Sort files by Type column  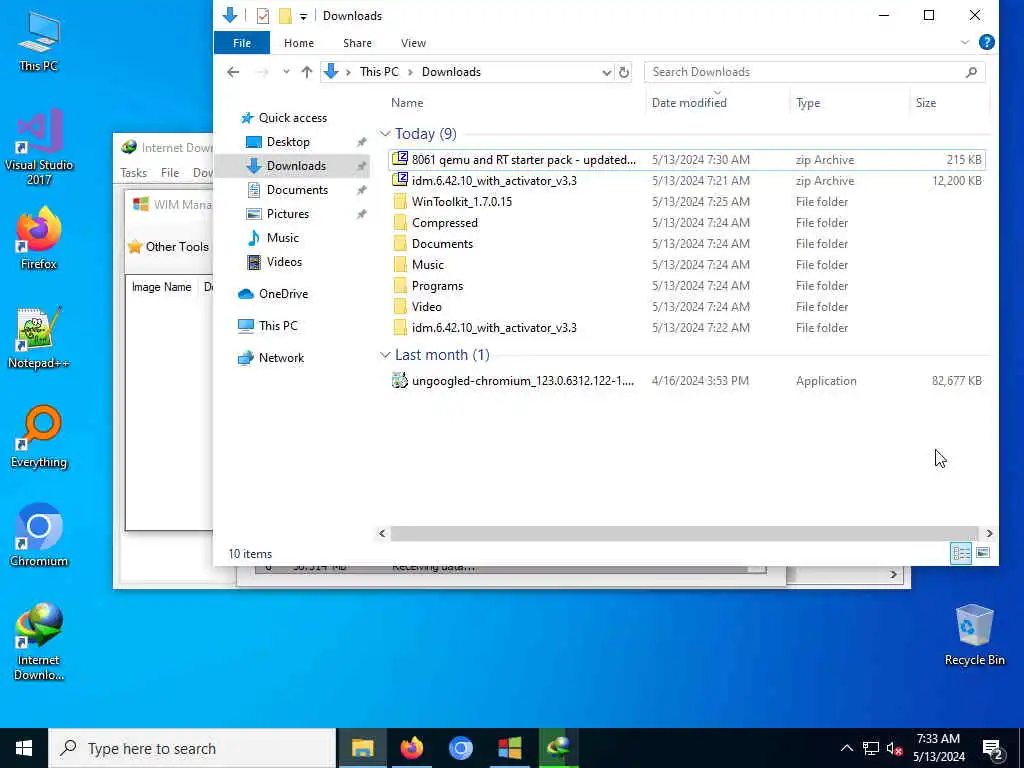pyautogui.click(x=808, y=103)
